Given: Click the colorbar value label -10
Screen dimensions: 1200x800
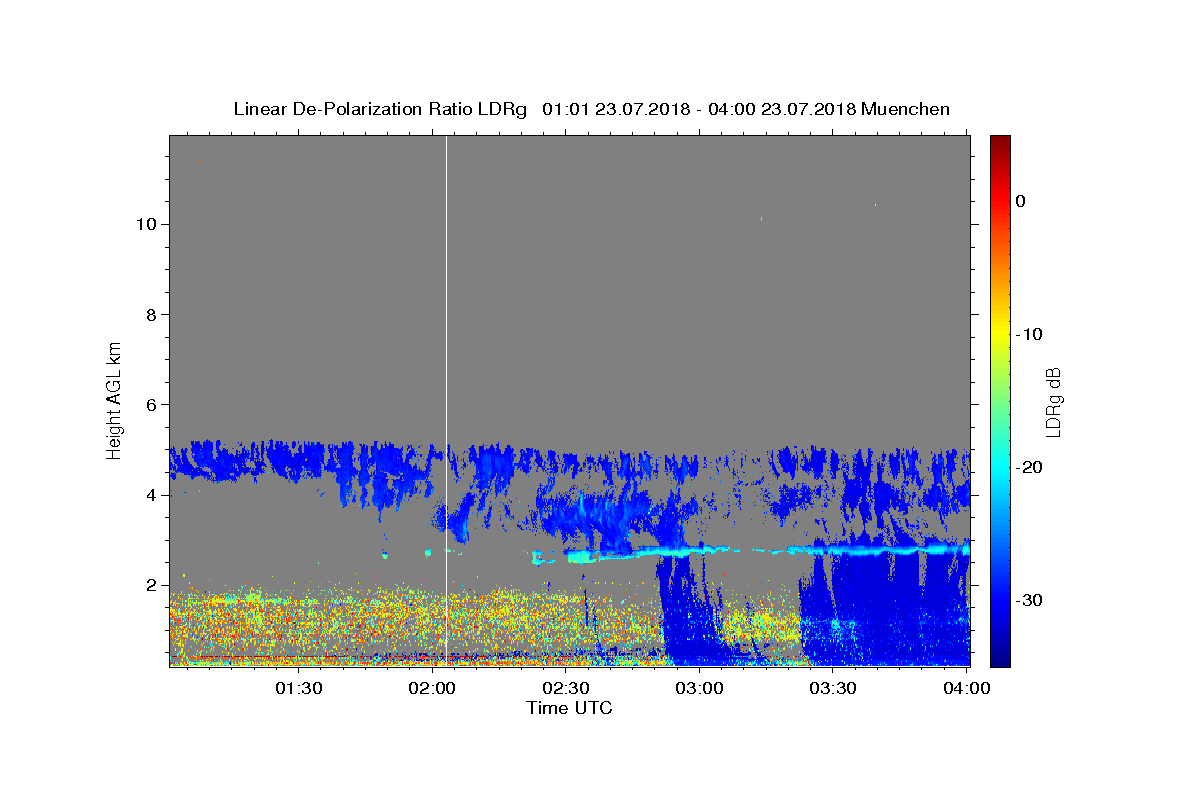Looking at the screenshot, I should point(1029,334).
